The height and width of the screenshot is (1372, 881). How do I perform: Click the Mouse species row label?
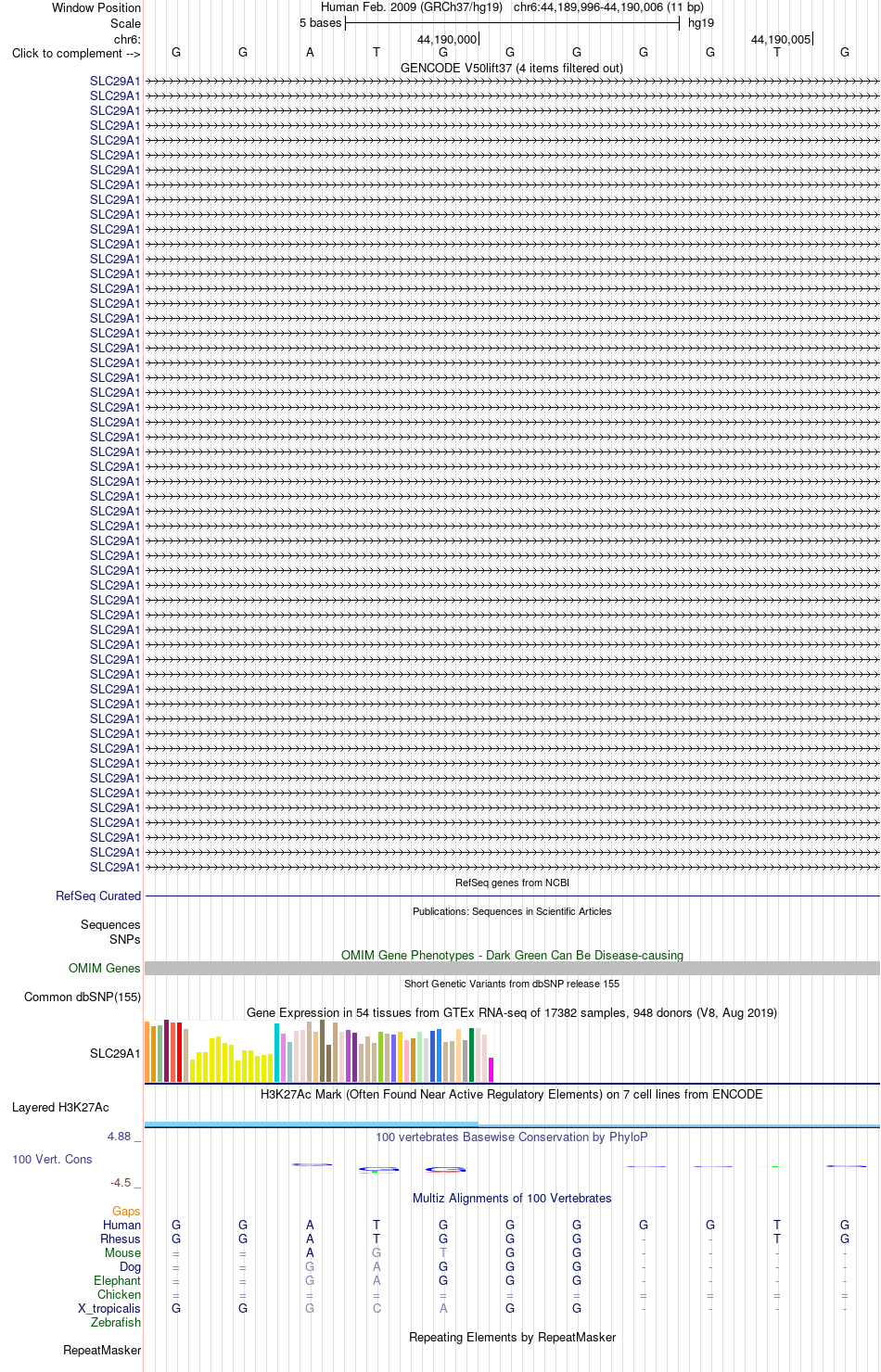(x=122, y=1253)
